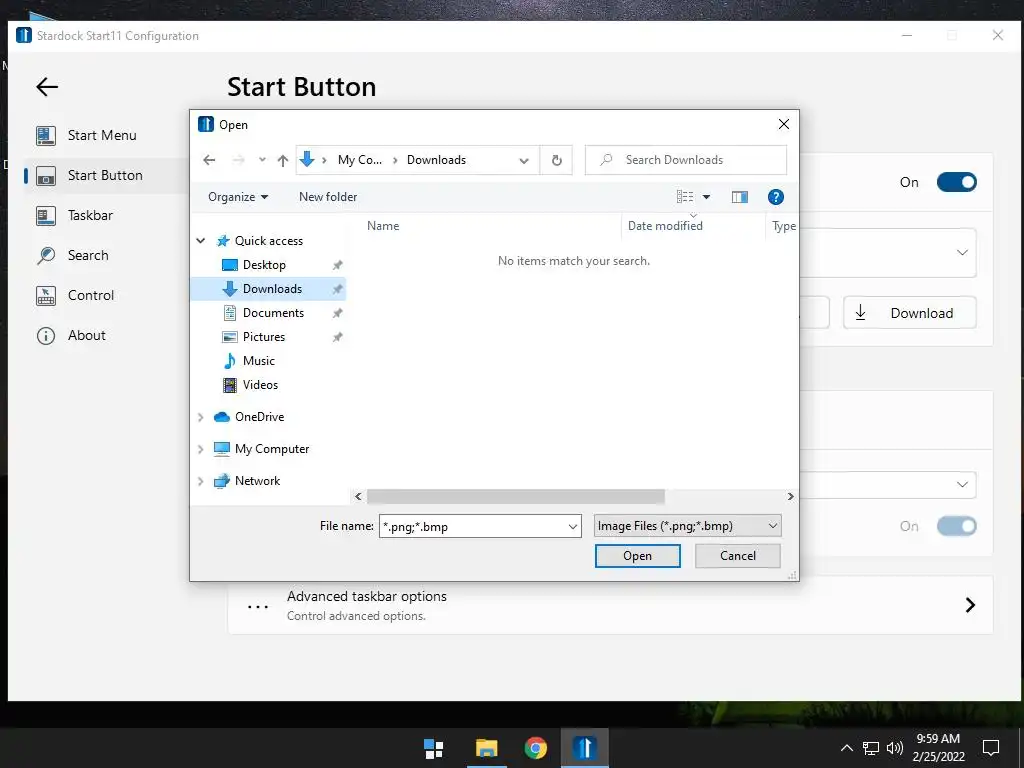This screenshot has width=1024, height=768.
Task: Click the Open button
Action: (637, 556)
